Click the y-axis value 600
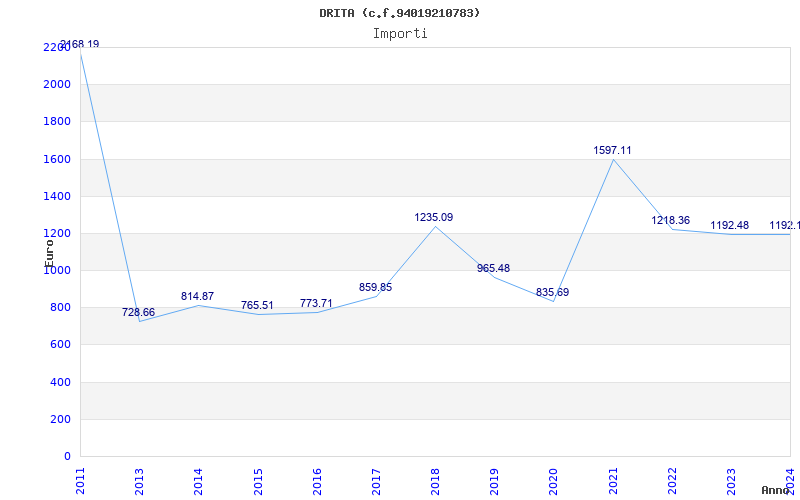The image size is (800, 500). tap(61, 344)
